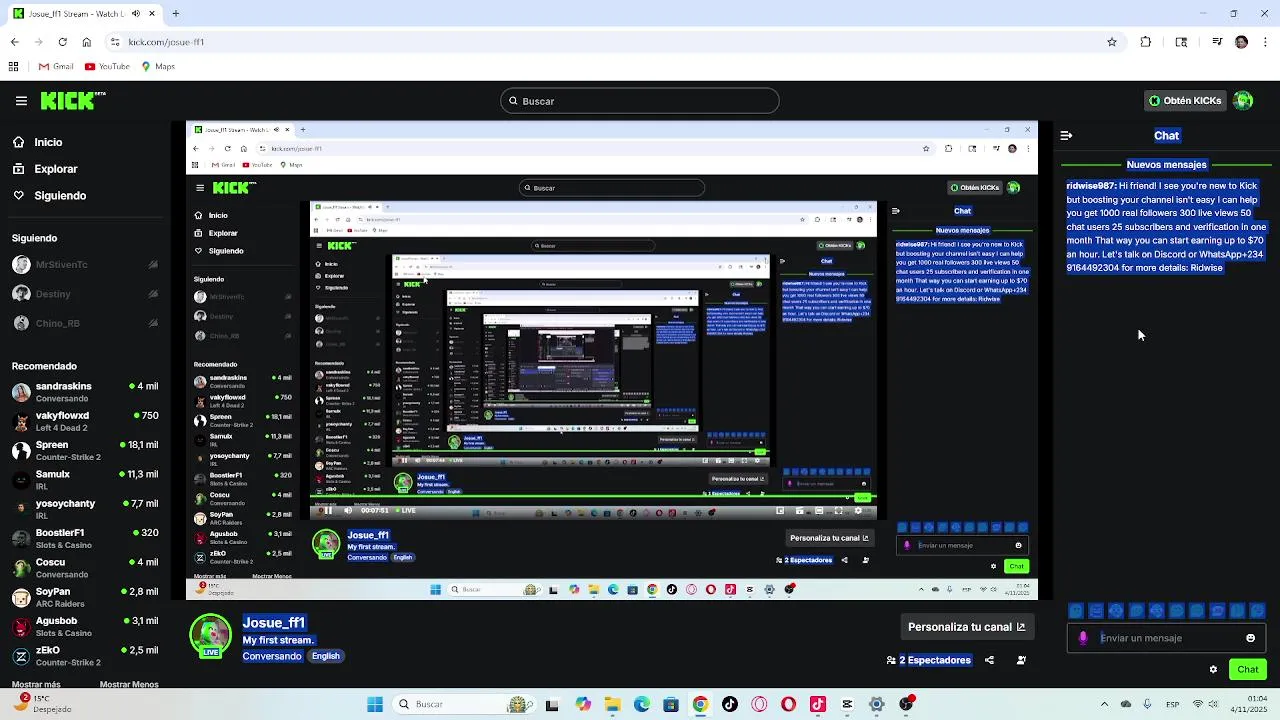The image size is (1280, 720).
Task: Click the English language tag
Action: 326,656
